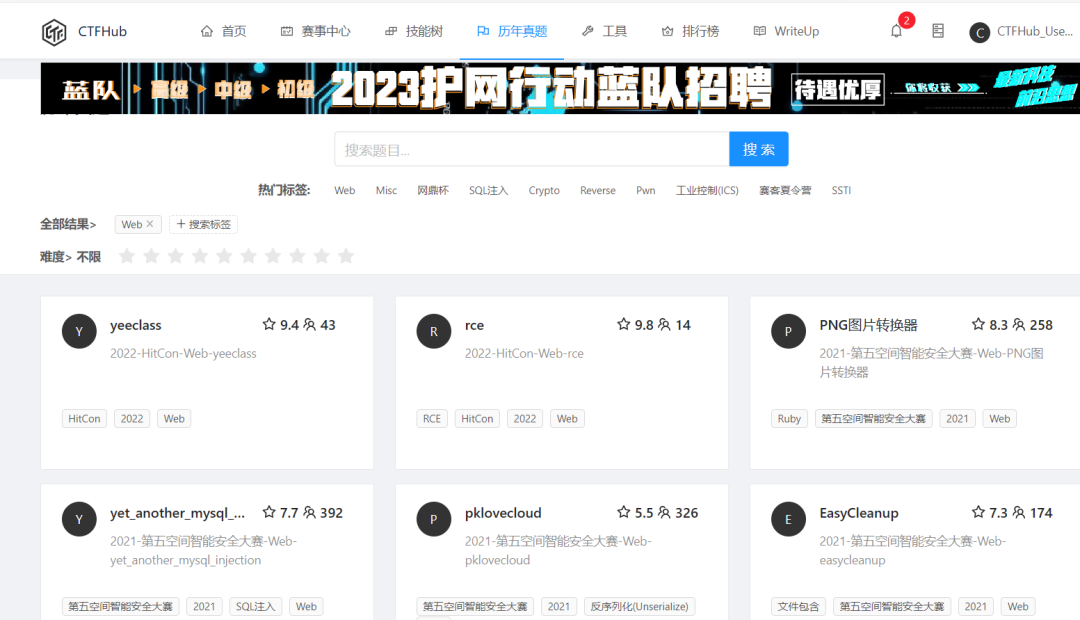Open the rce challenge title
The image size is (1080, 620).
click(475, 325)
